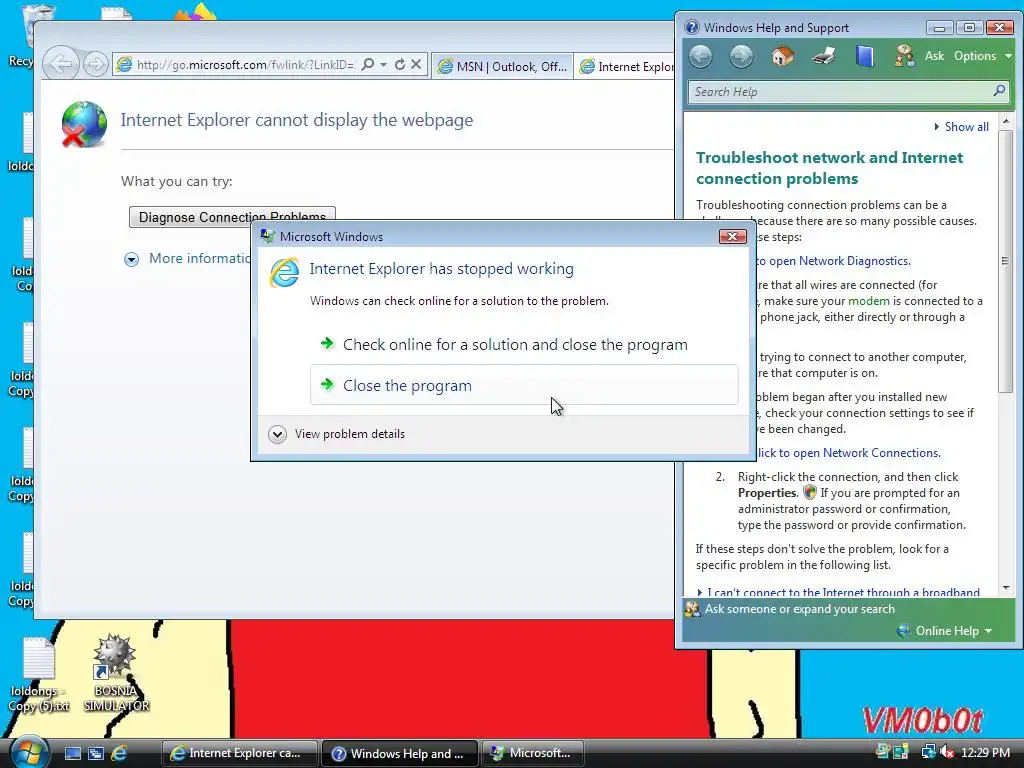
Task: Switch to the MSN | Outlook tab
Action: pyautogui.click(x=502, y=66)
